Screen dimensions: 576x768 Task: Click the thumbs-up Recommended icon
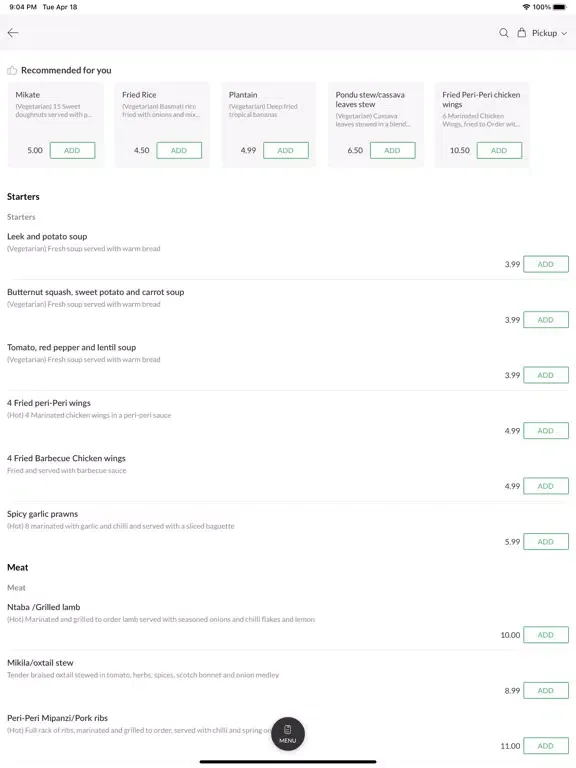pos(12,71)
